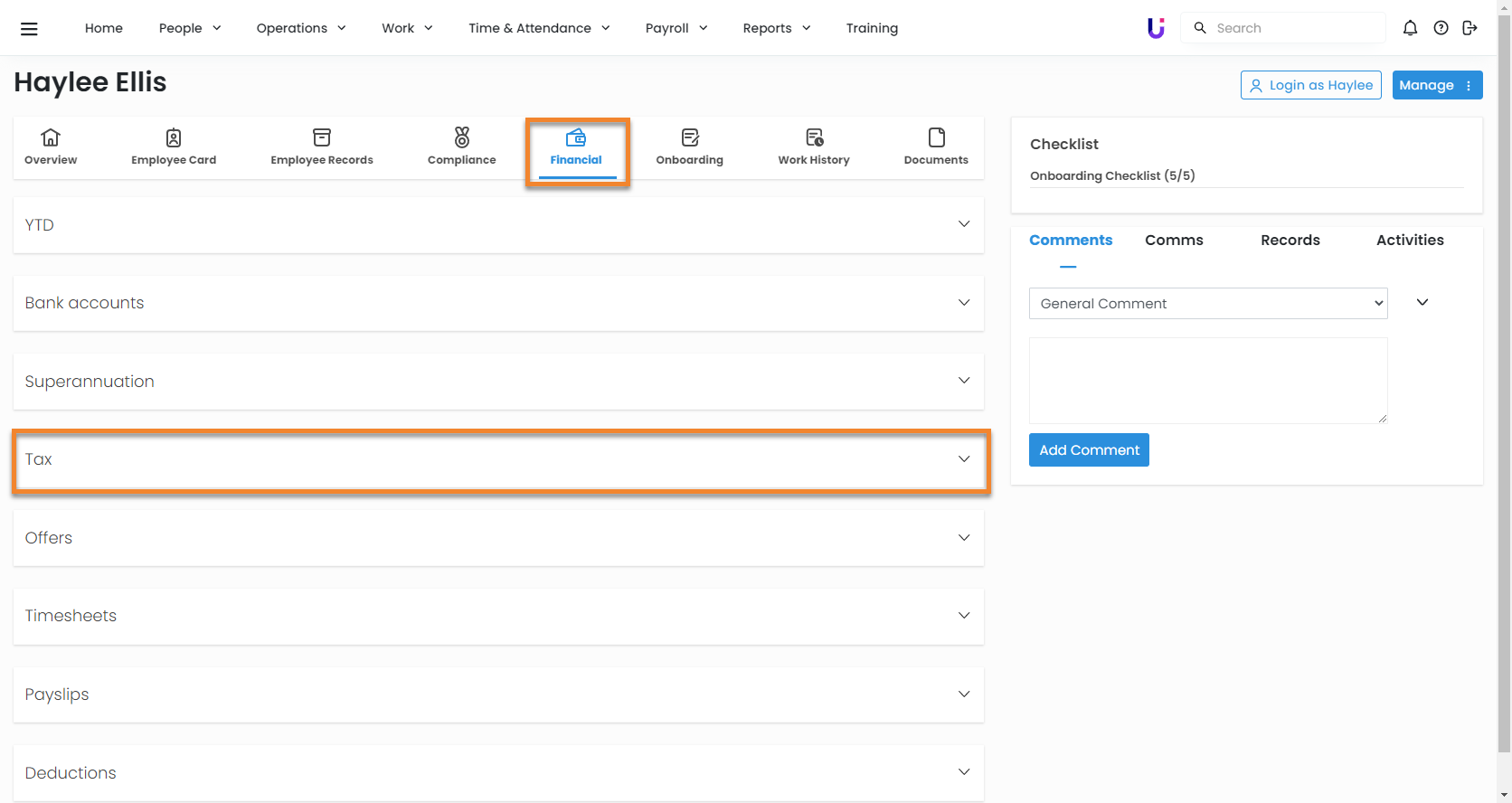Open the Payroll menu
1512x803 pixels.
coord(676,28)
